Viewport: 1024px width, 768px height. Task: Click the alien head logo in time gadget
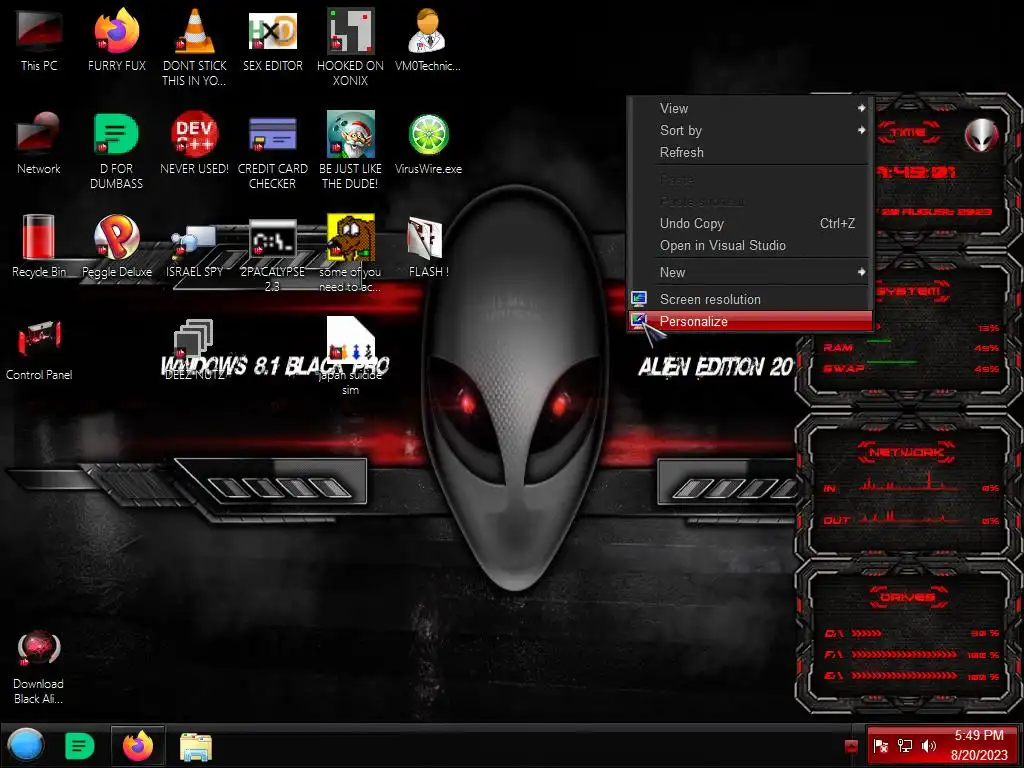981,135
